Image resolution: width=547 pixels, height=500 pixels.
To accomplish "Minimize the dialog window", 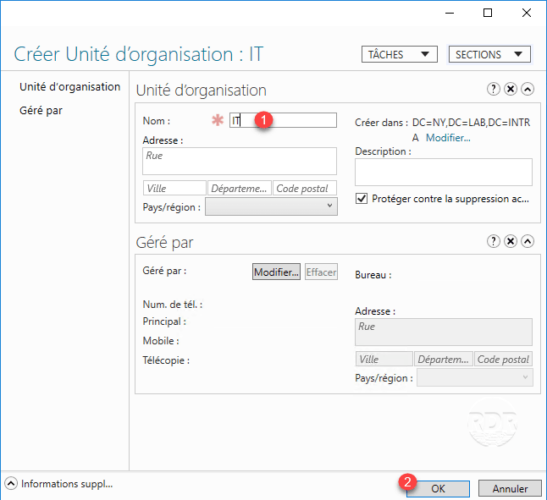I will click(x=450, y=13).
